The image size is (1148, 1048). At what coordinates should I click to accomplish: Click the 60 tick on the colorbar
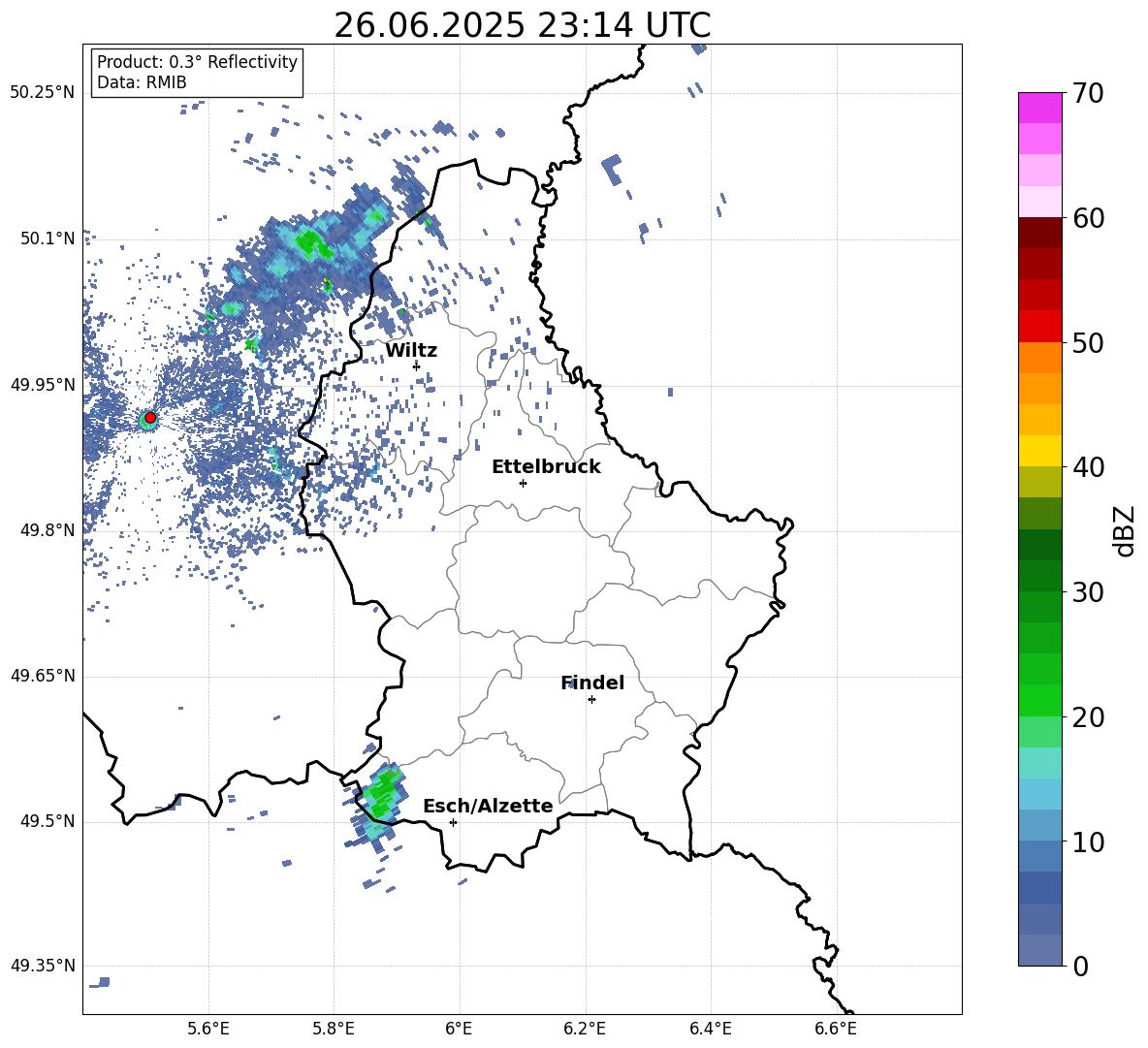[1088, 218]
